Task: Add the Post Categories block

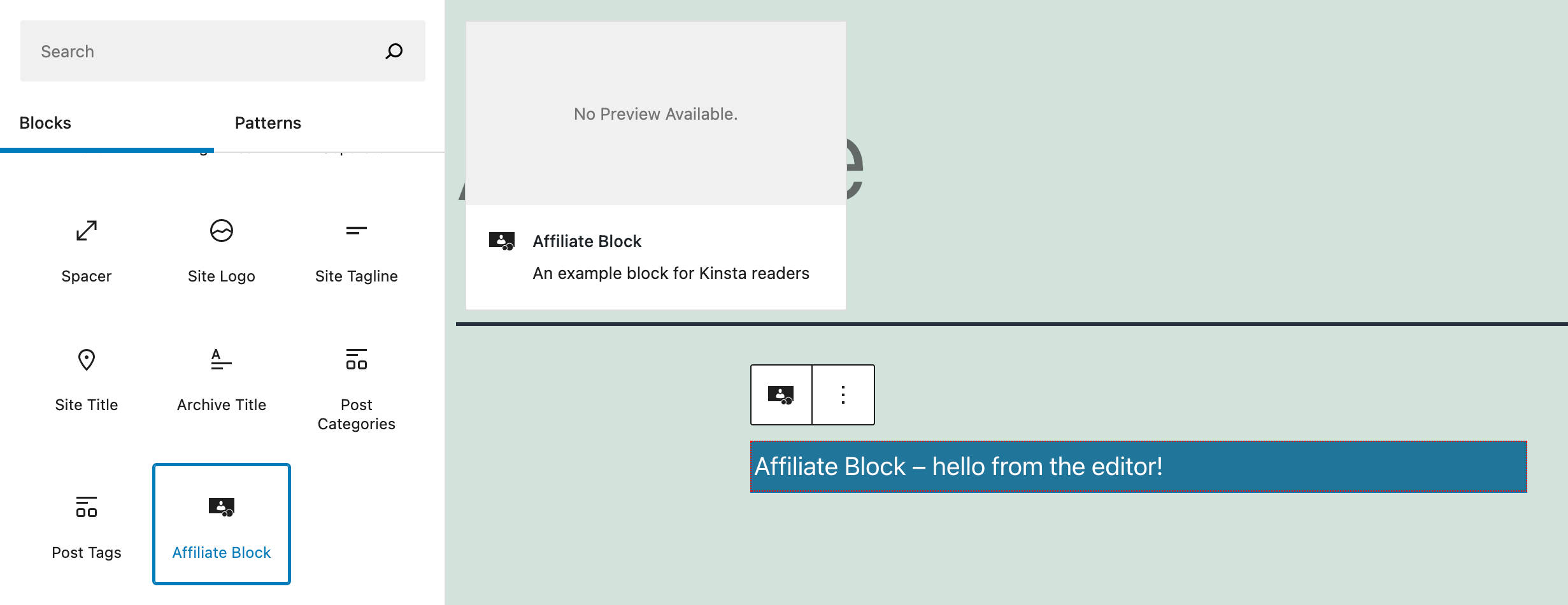Action: pyautogui.click(x=356, y=385)
